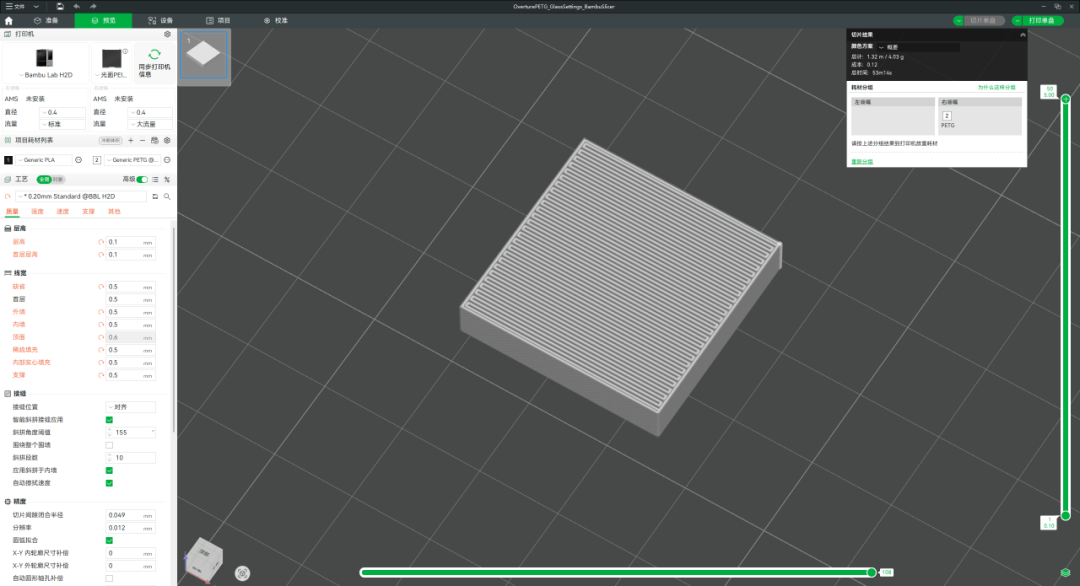The height and width of the screenshot is (586, 1080).
Task: Open left nozzle diameter 0.4 dropdown
Action: [62, 112]
